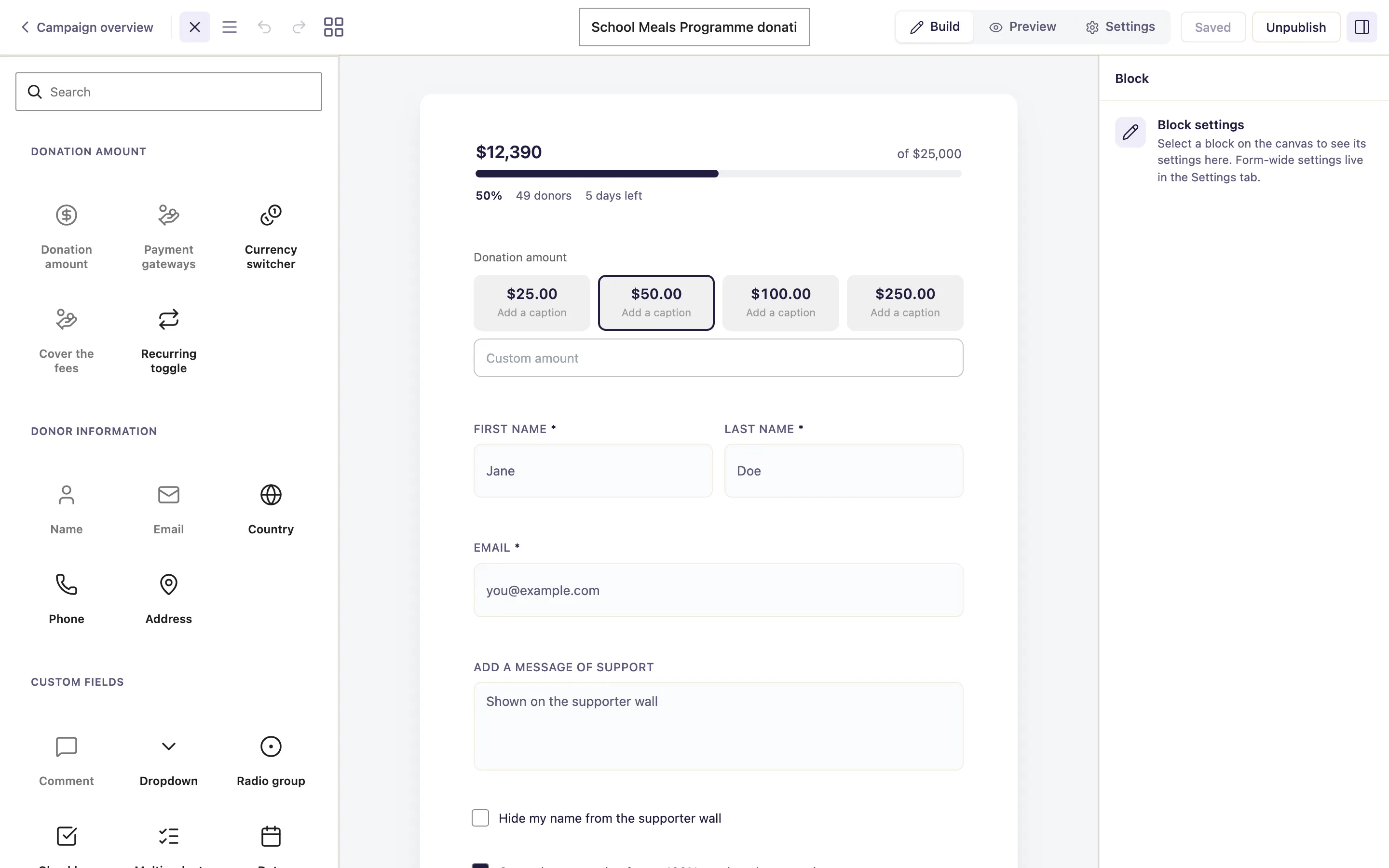Image resolution: width=1389 pixels, height=868 pixels.
Task: Add the Payment gateways block
Action: point(169,236)
